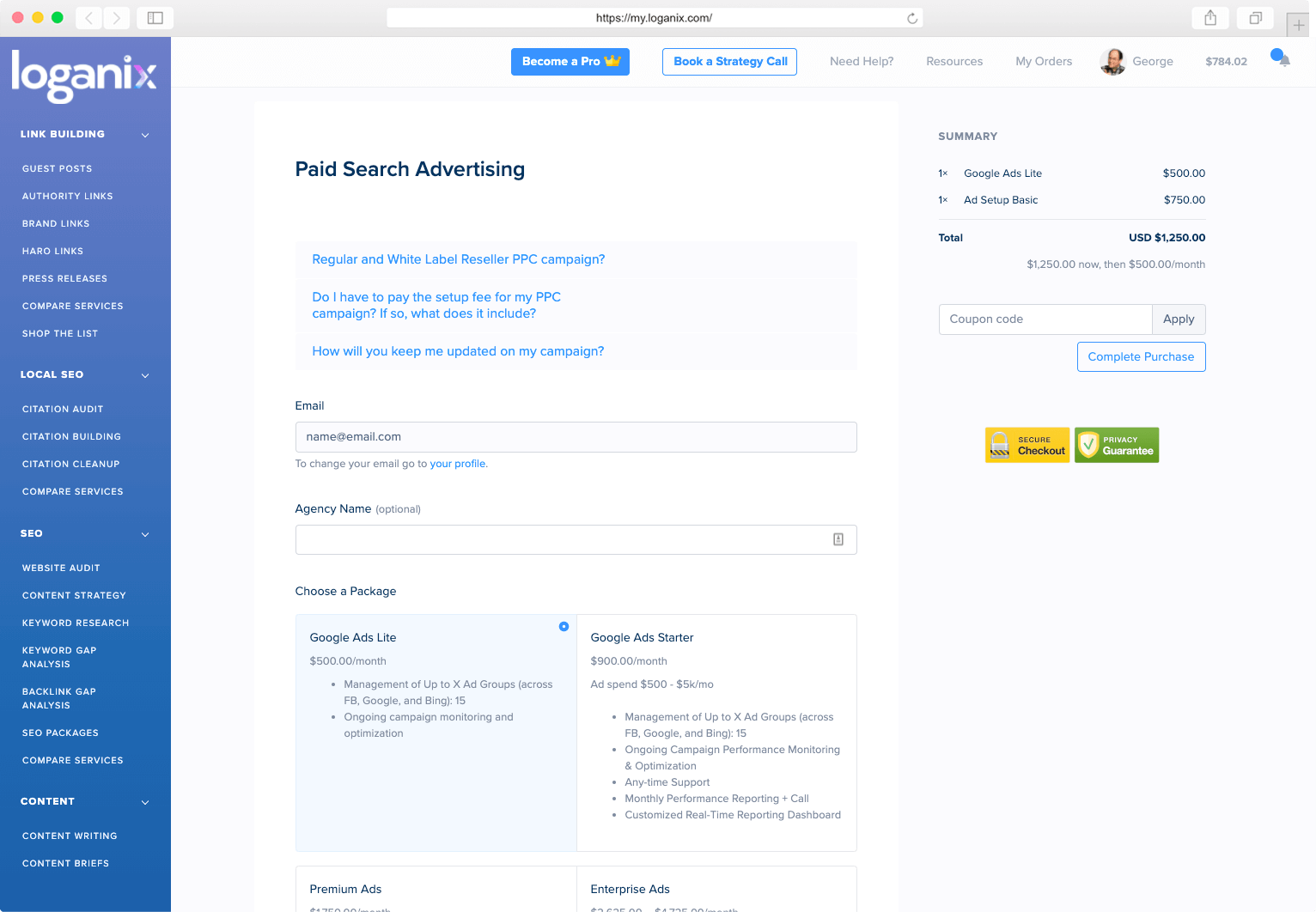Image resolution: width=1316 pixels, height=912 pixels.
Task: Collapse the Link Building sidebar section
Action: (x=145, y=135)
